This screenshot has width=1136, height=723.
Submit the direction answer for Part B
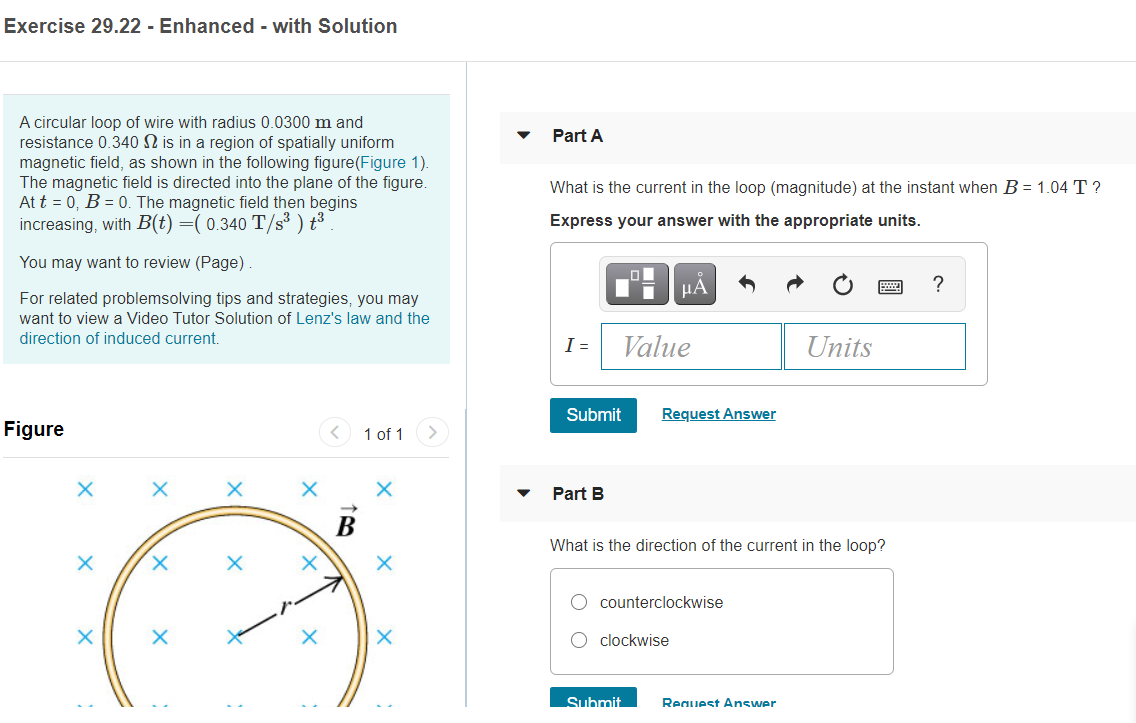click(593, 701)
